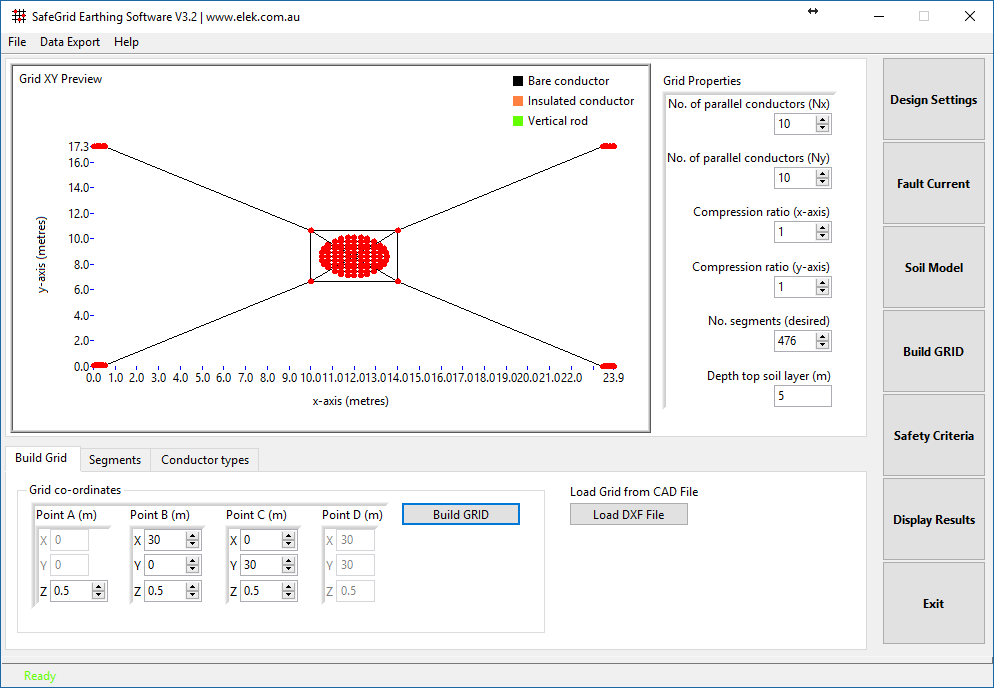
Task: Click the green Vertical rod legend swatch
Action: point(517,120)
